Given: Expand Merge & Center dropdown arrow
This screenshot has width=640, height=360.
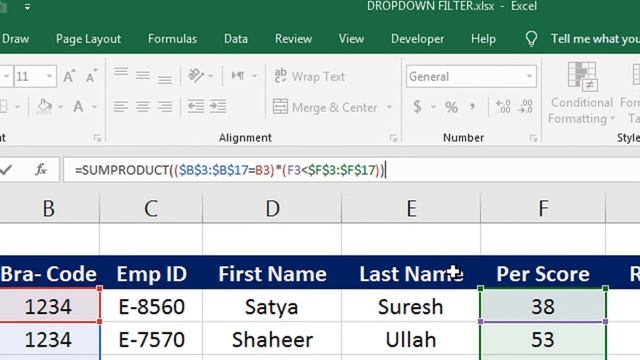Looking at the screenshot, I should [x=389, y=107].
